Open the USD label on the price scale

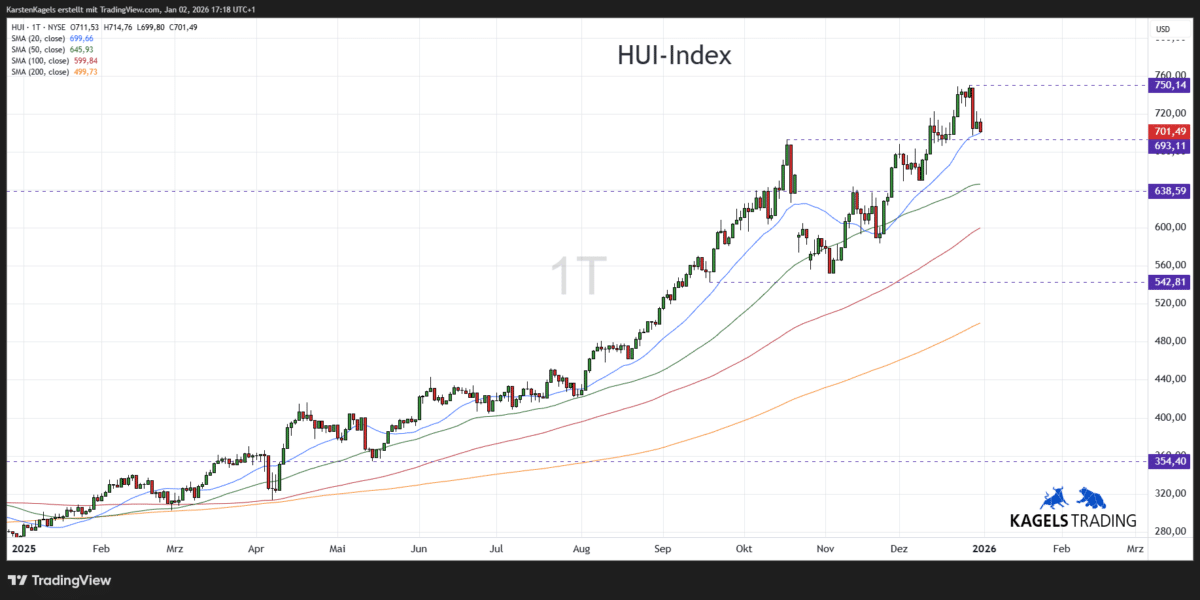coord(1164,29)
